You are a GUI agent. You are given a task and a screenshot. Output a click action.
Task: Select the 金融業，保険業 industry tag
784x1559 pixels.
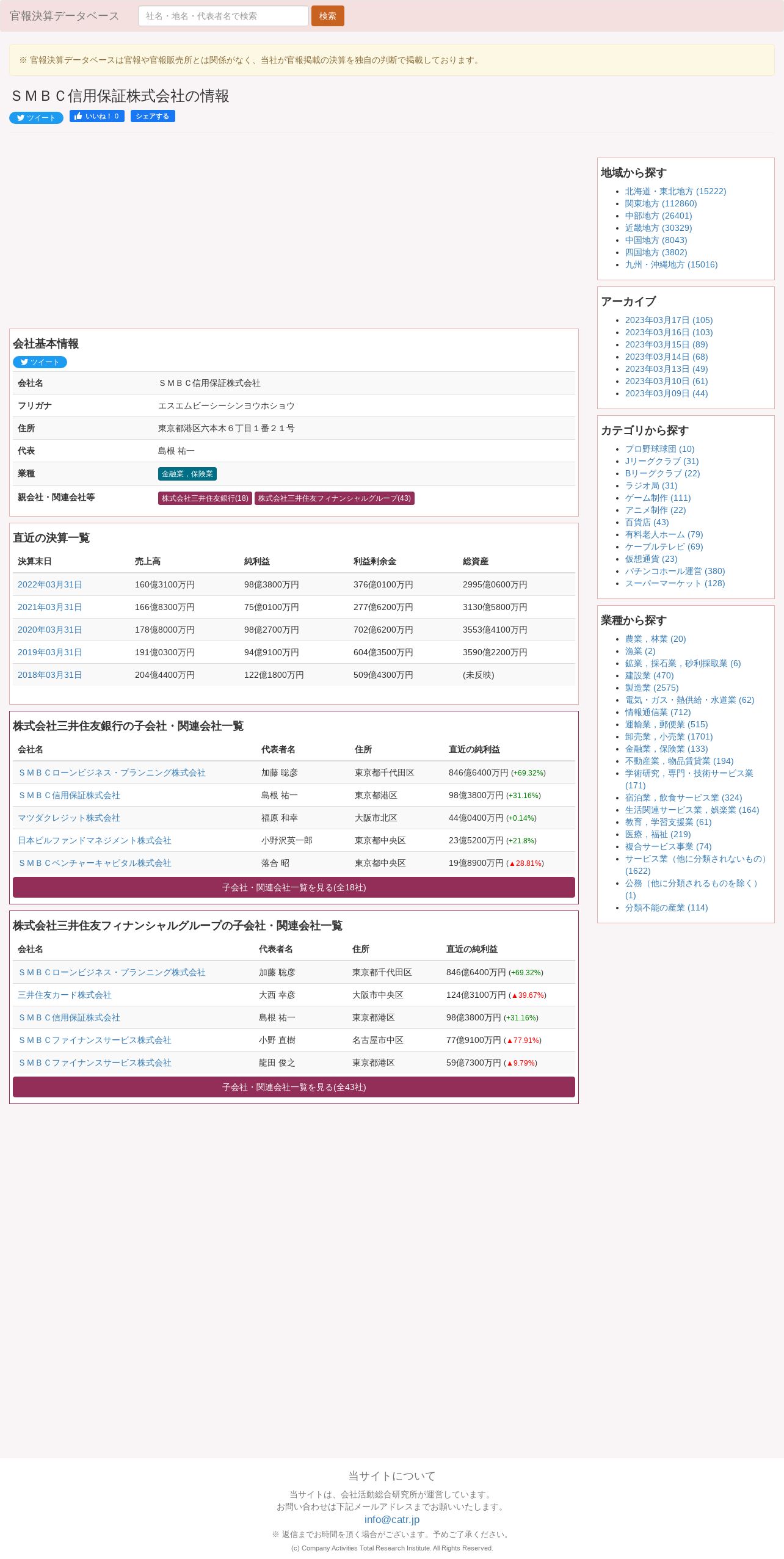pyautogui.click(x=187, y=474)
